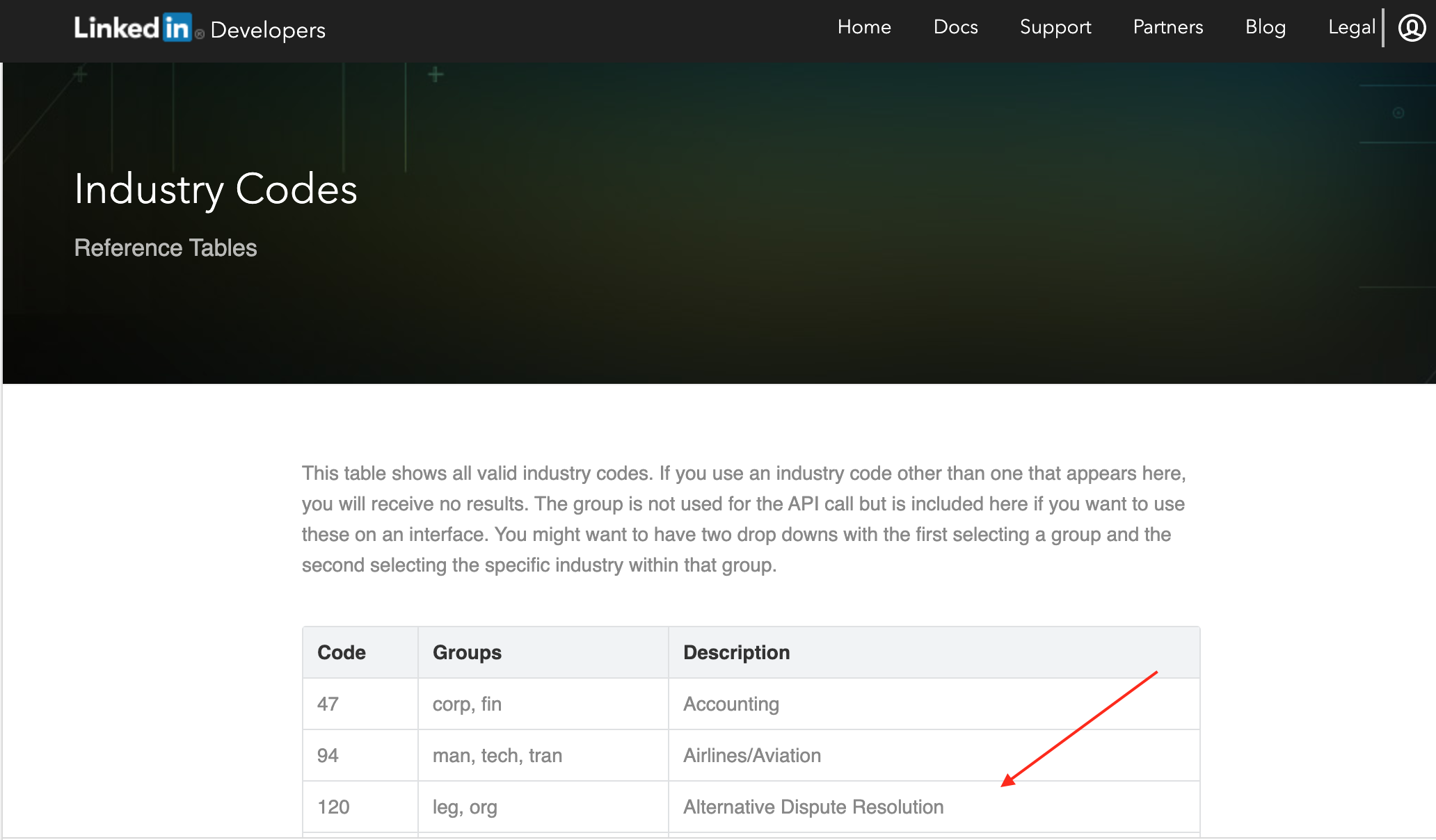Select the 'corp, fin' groups cell
Screen dimensions: 1436x840
pyautogui.click(x=543, y=704)
